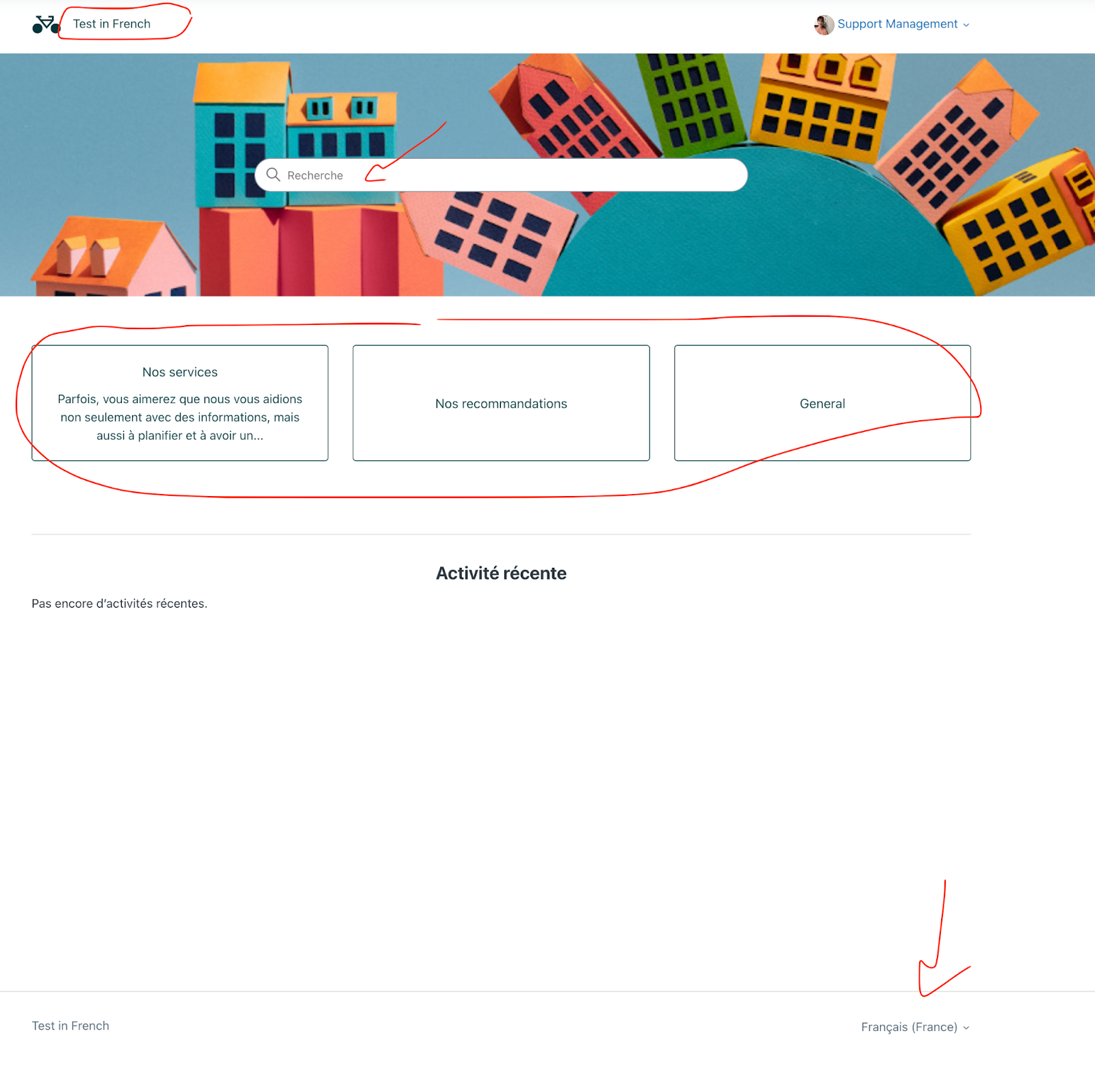Click the Support Management profile avatar
Image resolution: width=1095 pixels, height=1092 pixels.
tap(824, 25)
